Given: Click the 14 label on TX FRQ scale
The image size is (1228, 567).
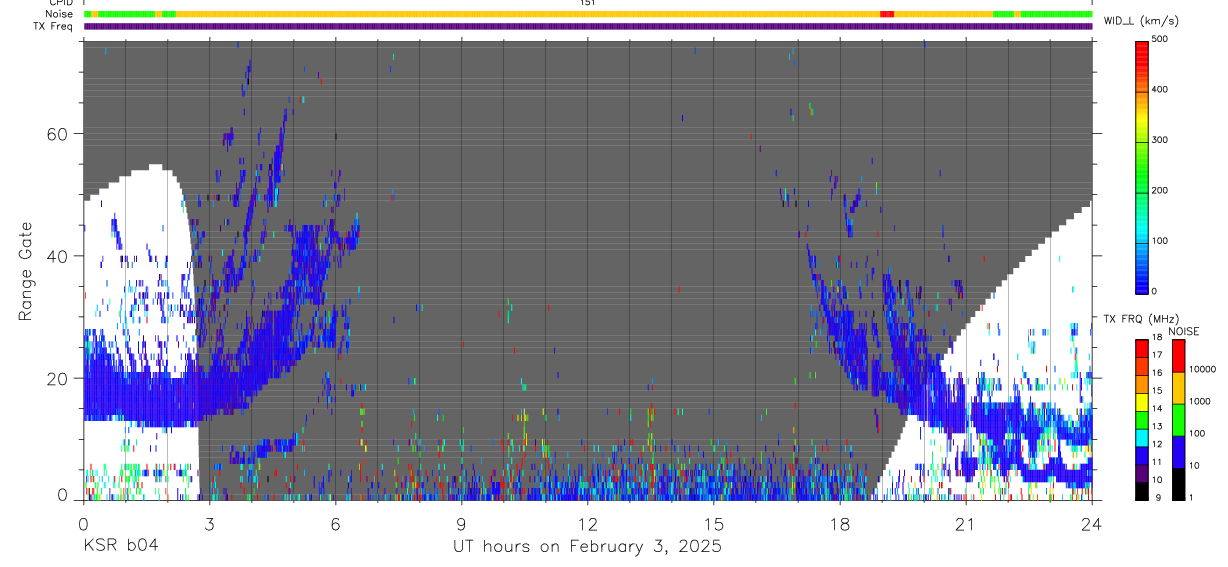Looking at the screenshot, I should click(1158, 408).
